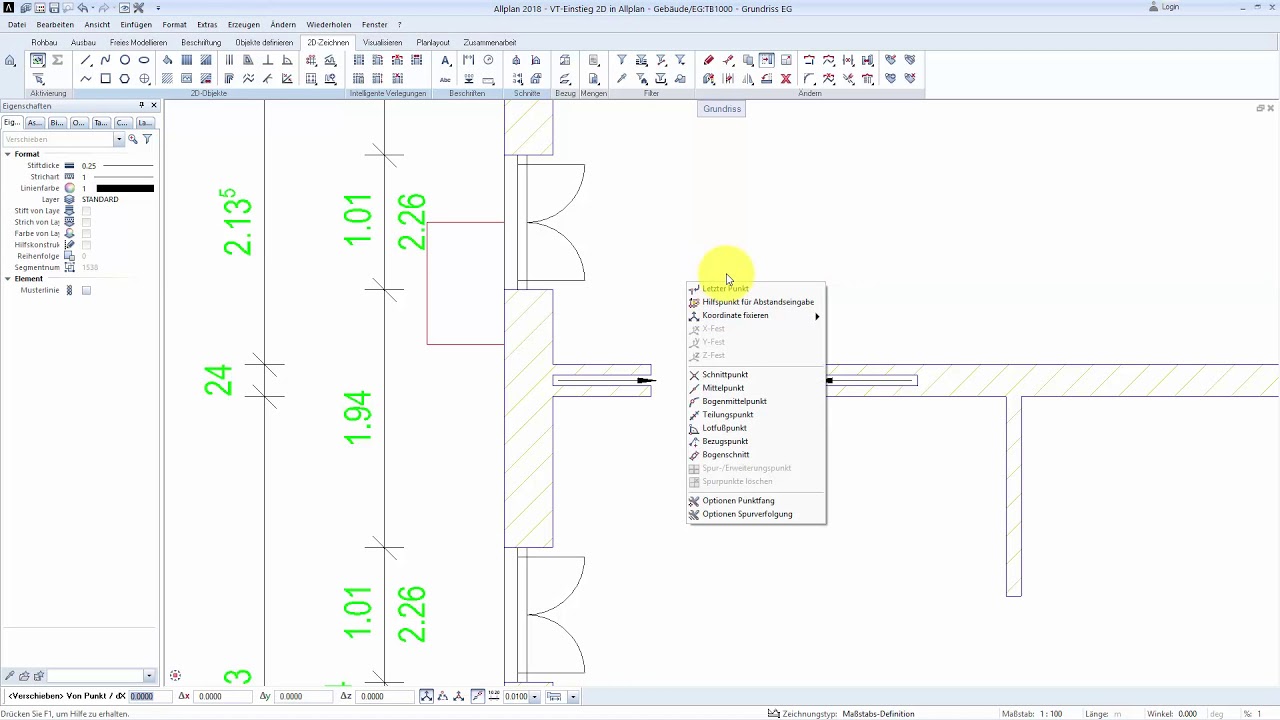Click the Δz coordinate input field
Viewport: 1280px width, 720px height.
tap(384, 696)
